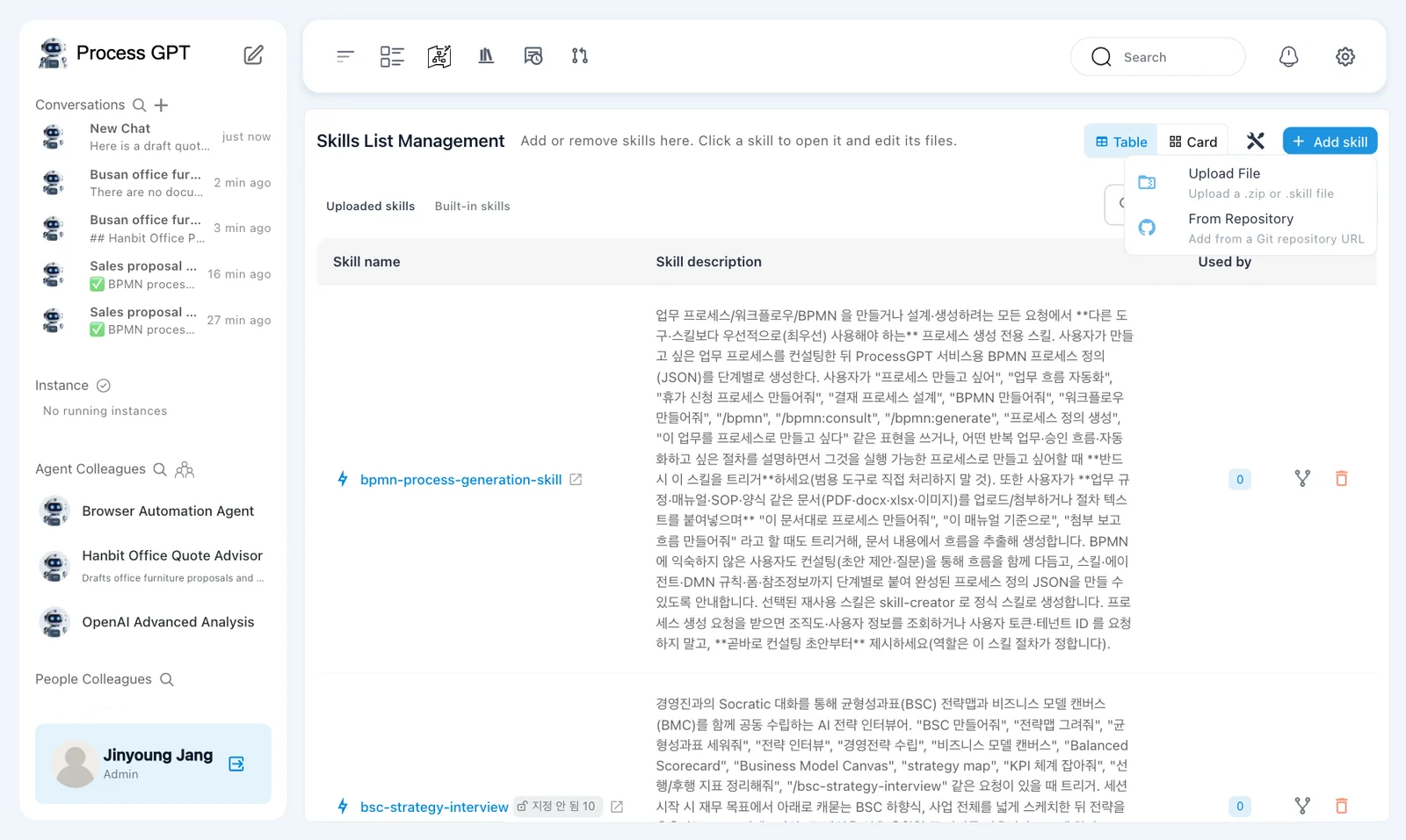Open the bpmn-process-generation-skill link
This screenshot has width=1406, height=840.
point(460,480)
